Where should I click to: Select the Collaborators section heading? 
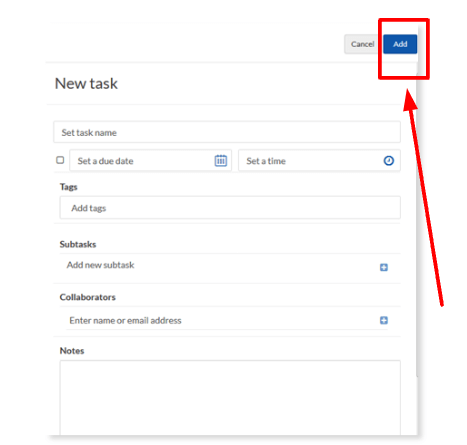point(87,297)
